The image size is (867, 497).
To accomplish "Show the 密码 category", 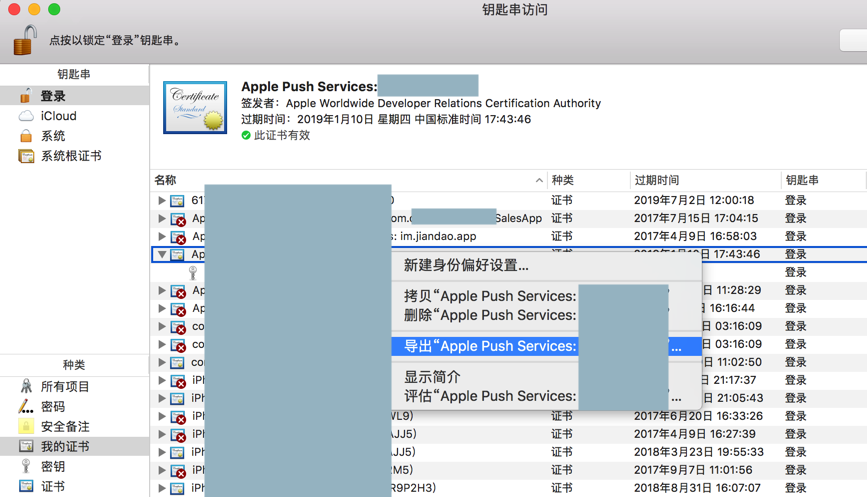I will click(x=74, y=406).
